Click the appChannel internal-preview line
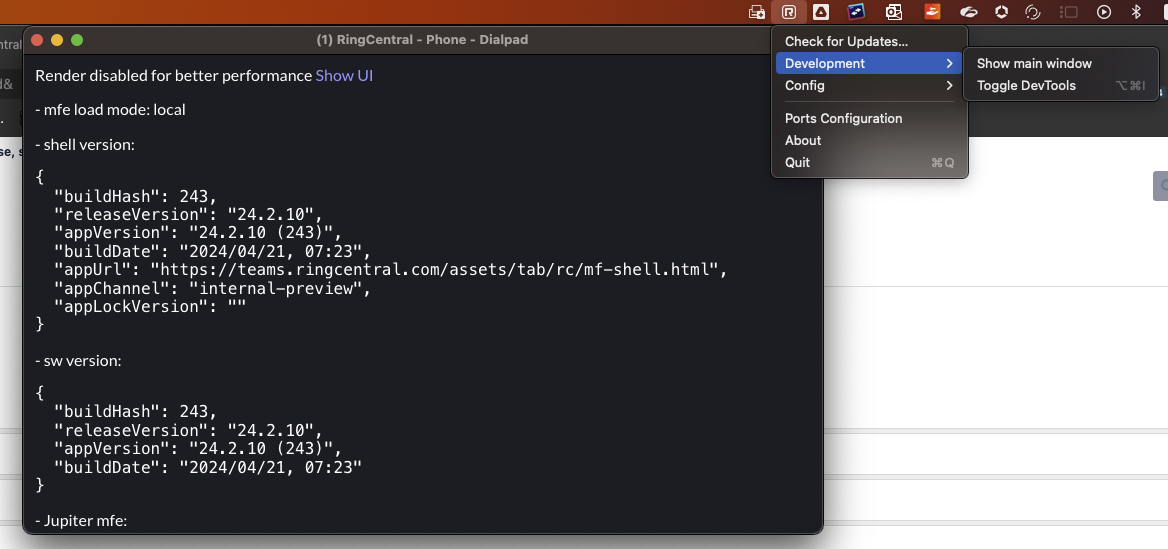Image resolution: width=1168 pixels, height=549 pixels. pyautogui.click(x=212, y=288)
